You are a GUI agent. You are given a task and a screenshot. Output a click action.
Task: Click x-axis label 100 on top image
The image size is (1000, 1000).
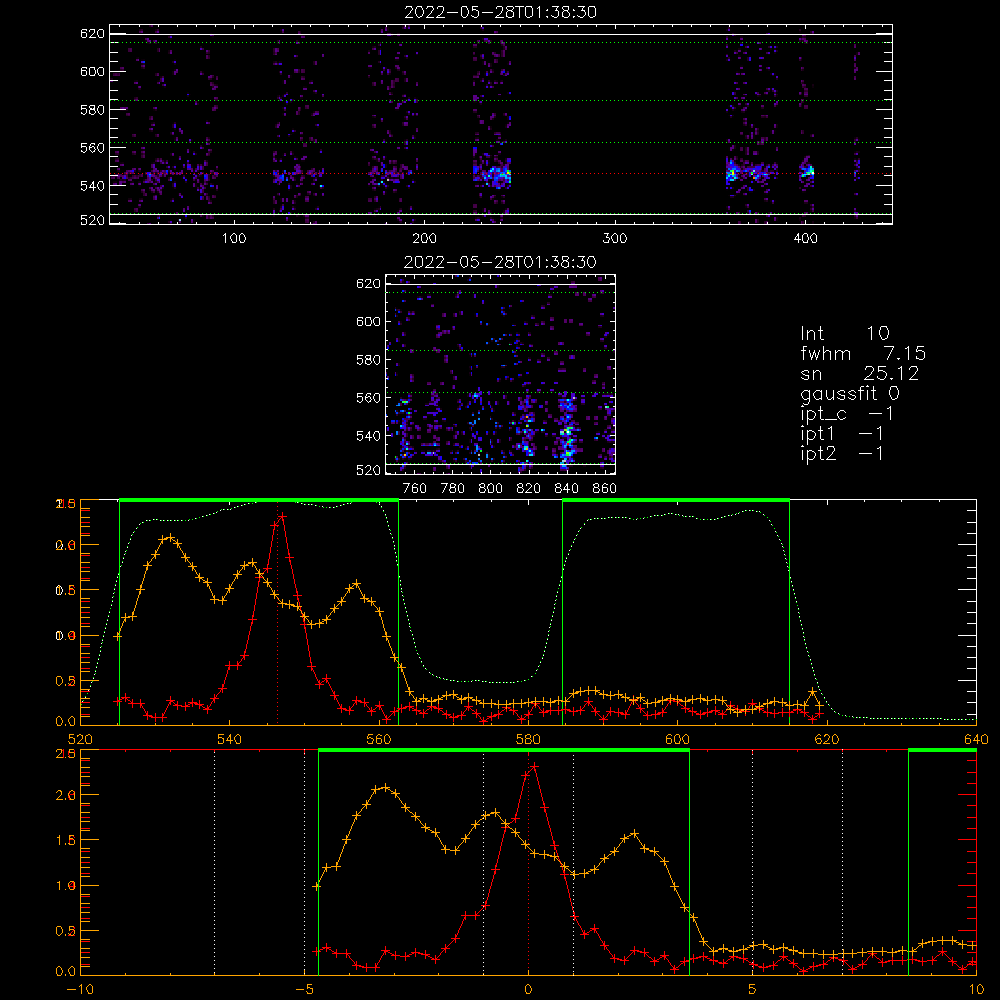coord(234,239)
